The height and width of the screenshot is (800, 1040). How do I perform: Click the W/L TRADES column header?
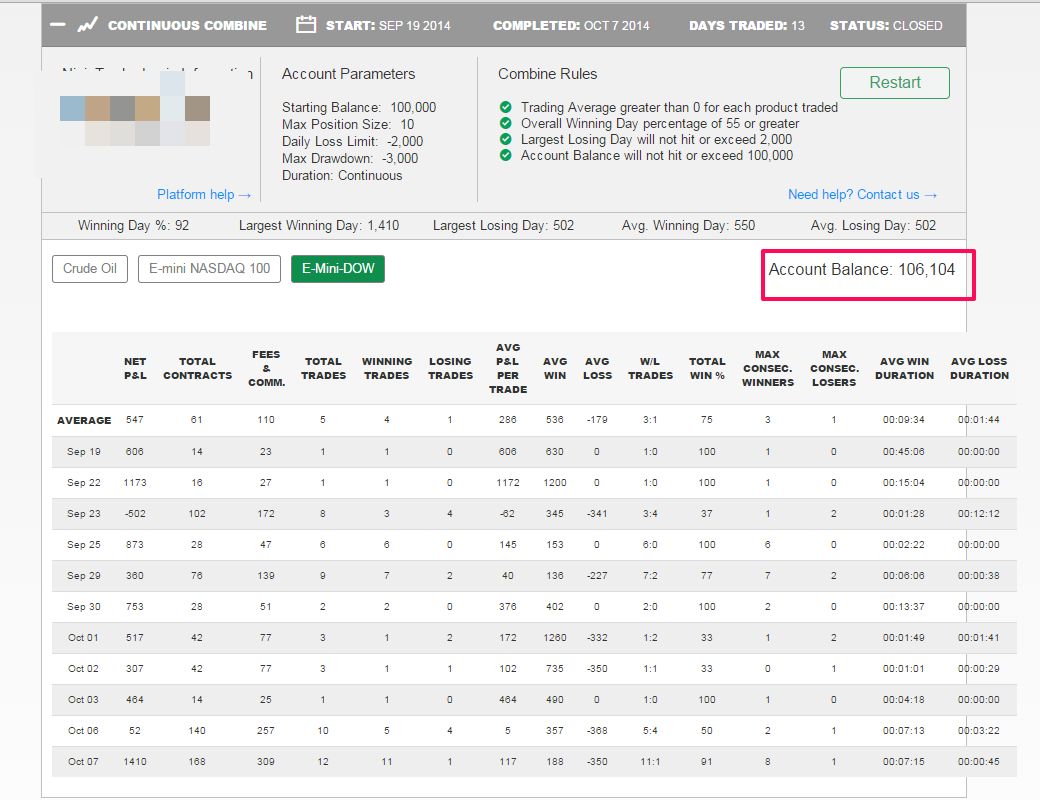pos(651,368)
